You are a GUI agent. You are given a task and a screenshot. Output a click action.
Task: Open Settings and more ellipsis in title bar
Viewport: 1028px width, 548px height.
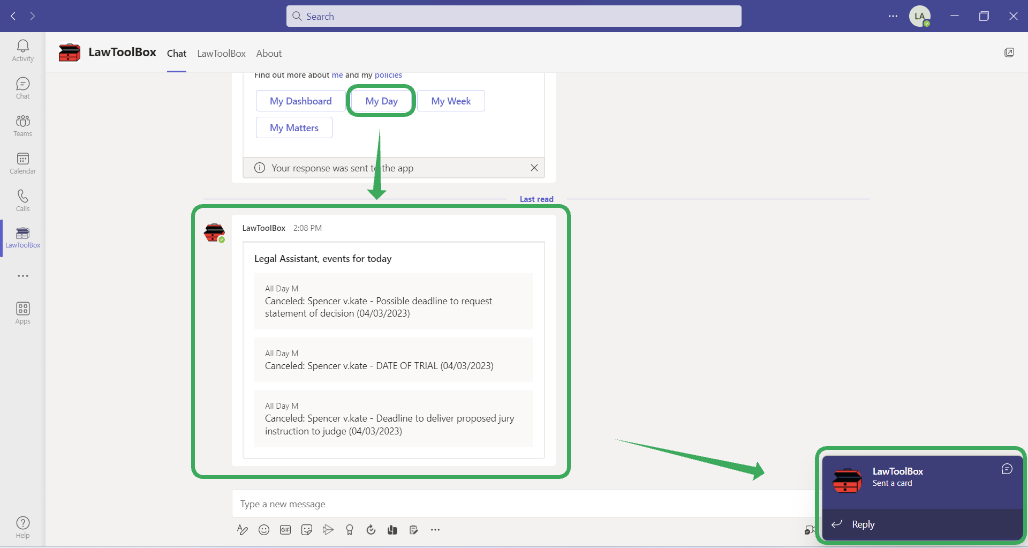point(893,16)
